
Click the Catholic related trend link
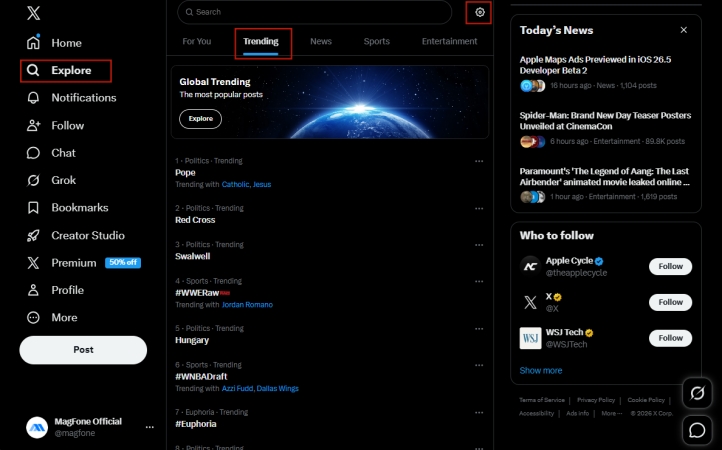pos(235,184)
